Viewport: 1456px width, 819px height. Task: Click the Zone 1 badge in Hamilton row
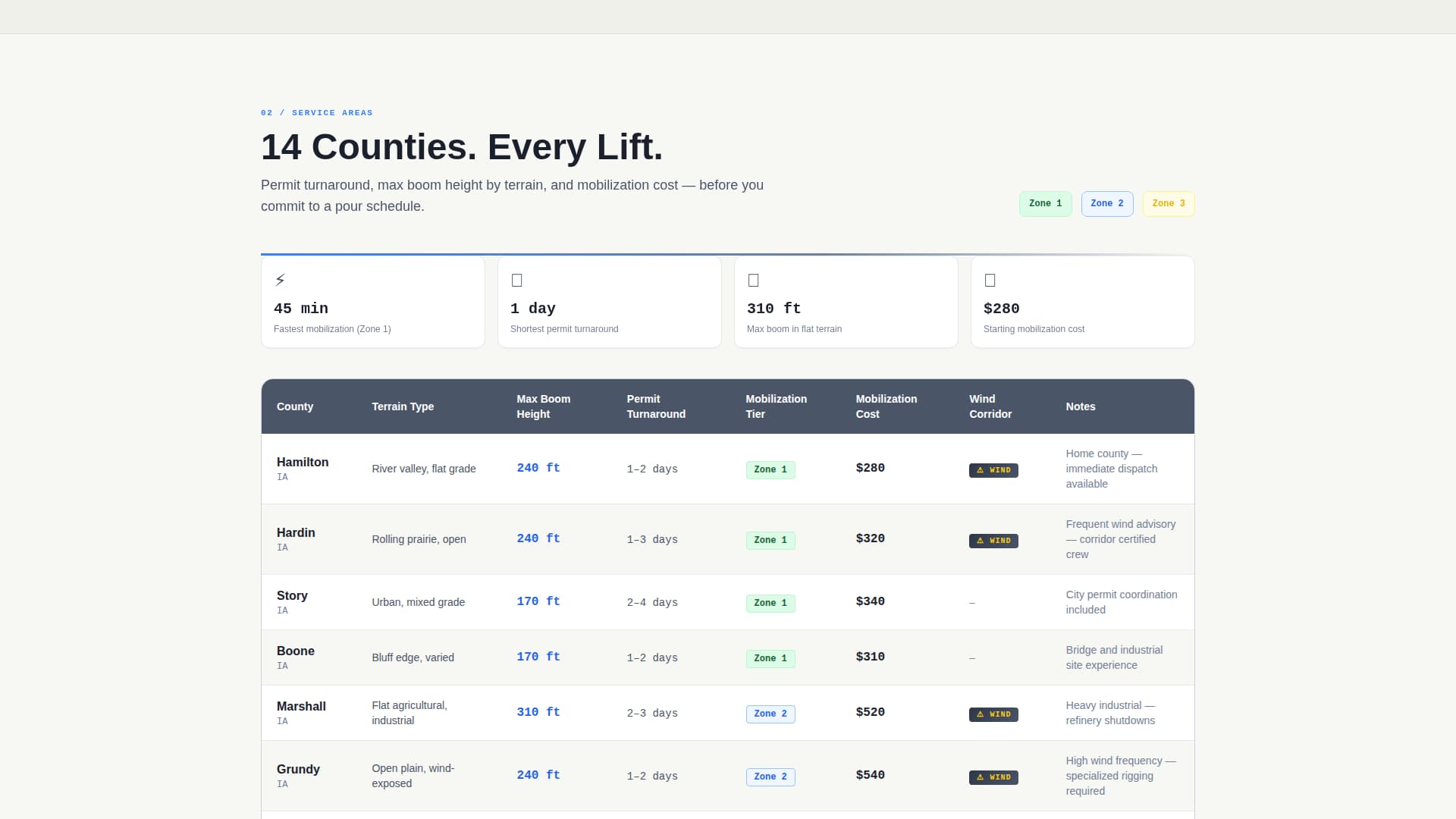[x=770, y=470]
